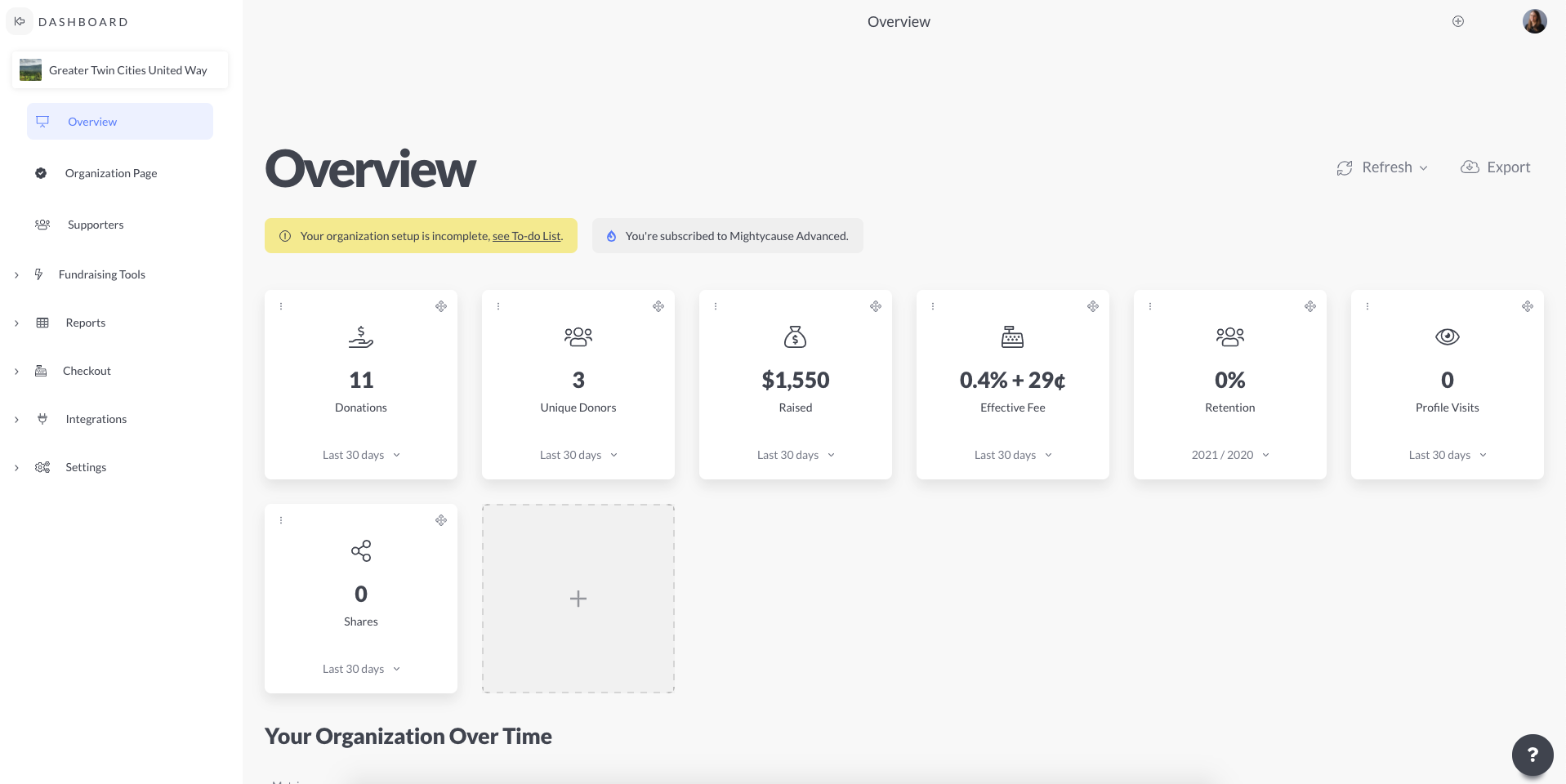The height and width of the screenshot is (784, 1566).
Task: Open the 2021/2020 dropdown on Retention card
Action: (1229, 454)
